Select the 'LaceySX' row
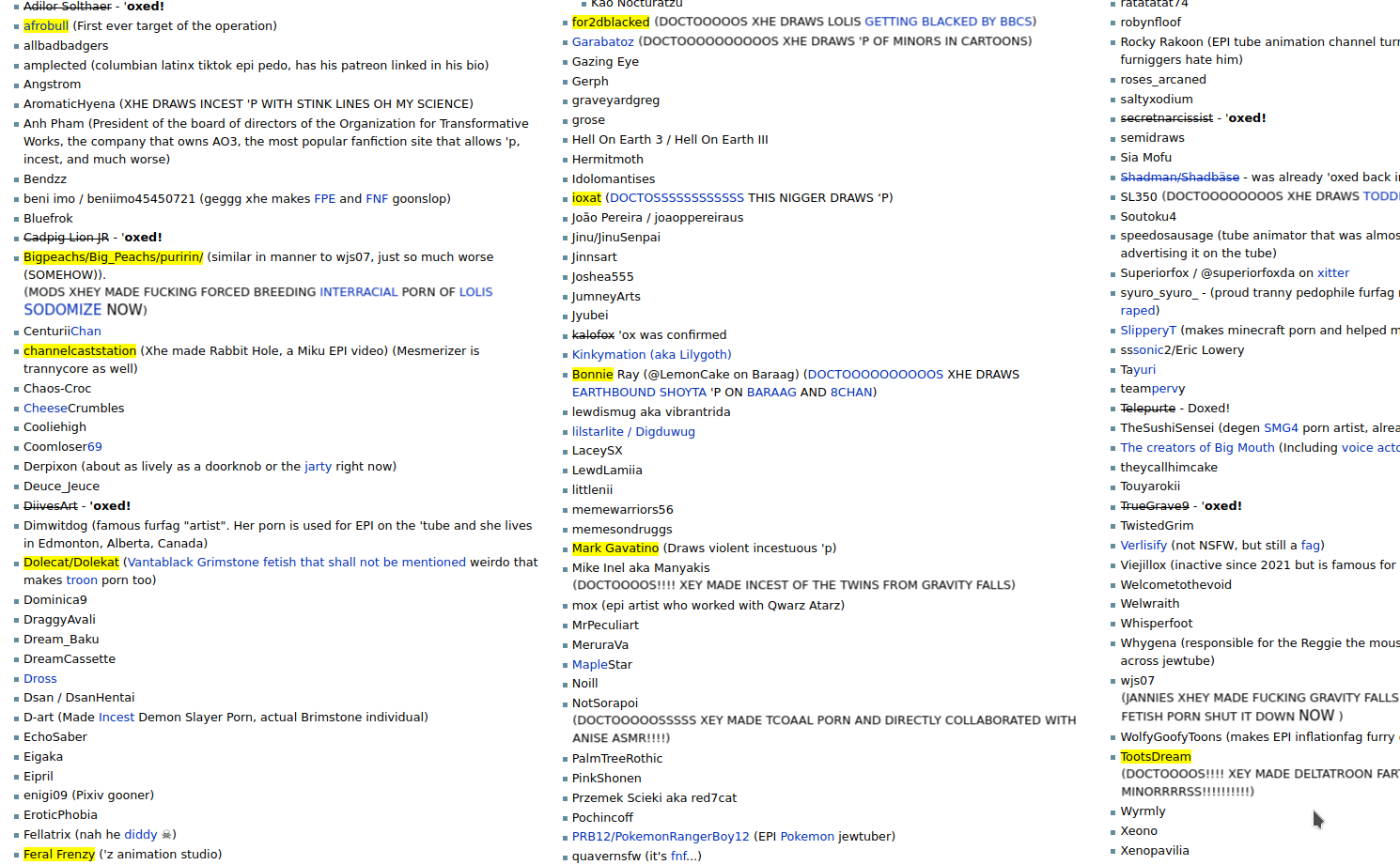Screen dimensions: 1400x865 tap(598, 450)
